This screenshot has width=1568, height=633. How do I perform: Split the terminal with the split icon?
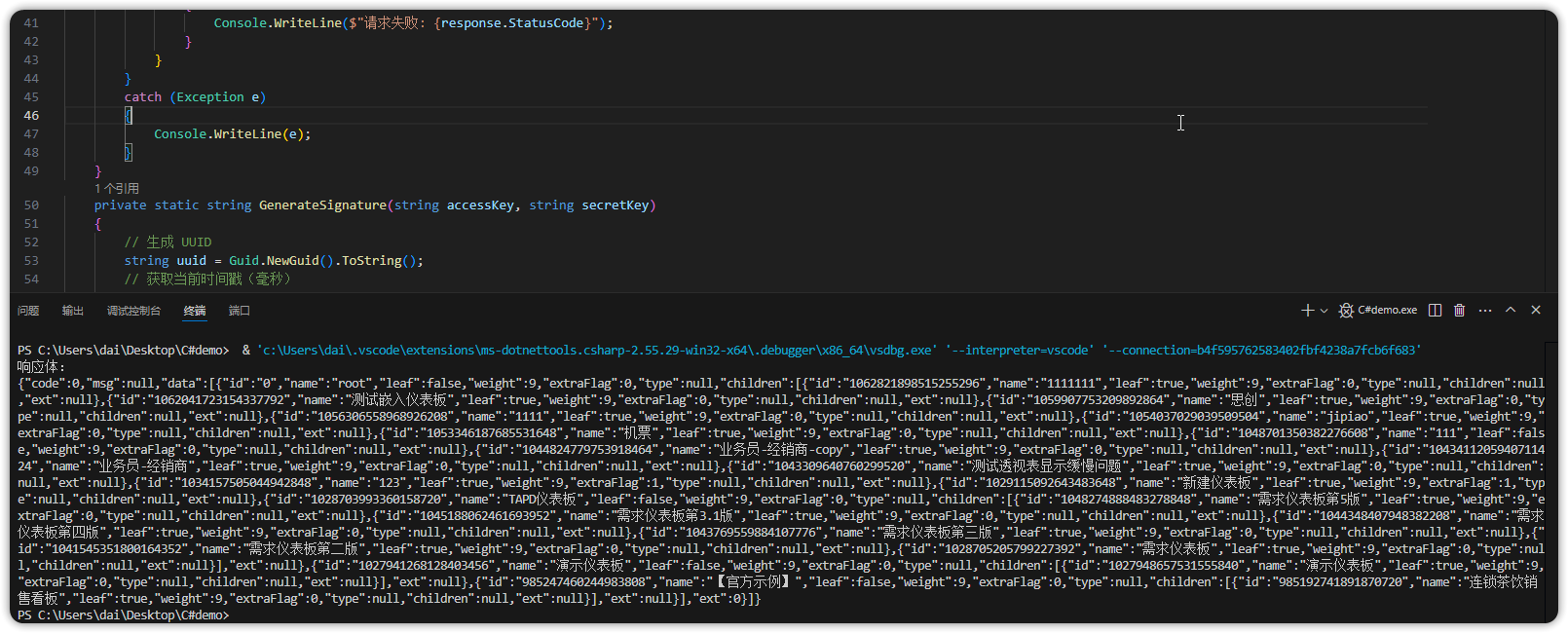(1435, 310)
